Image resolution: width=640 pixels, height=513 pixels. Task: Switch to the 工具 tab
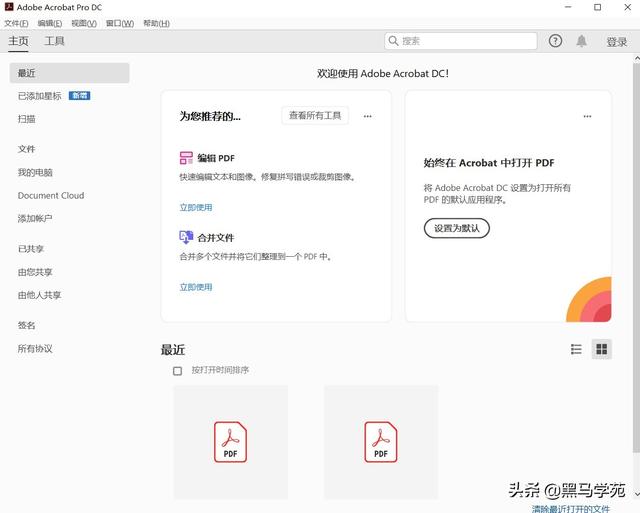pyautogui.click(x=54, y=41)
